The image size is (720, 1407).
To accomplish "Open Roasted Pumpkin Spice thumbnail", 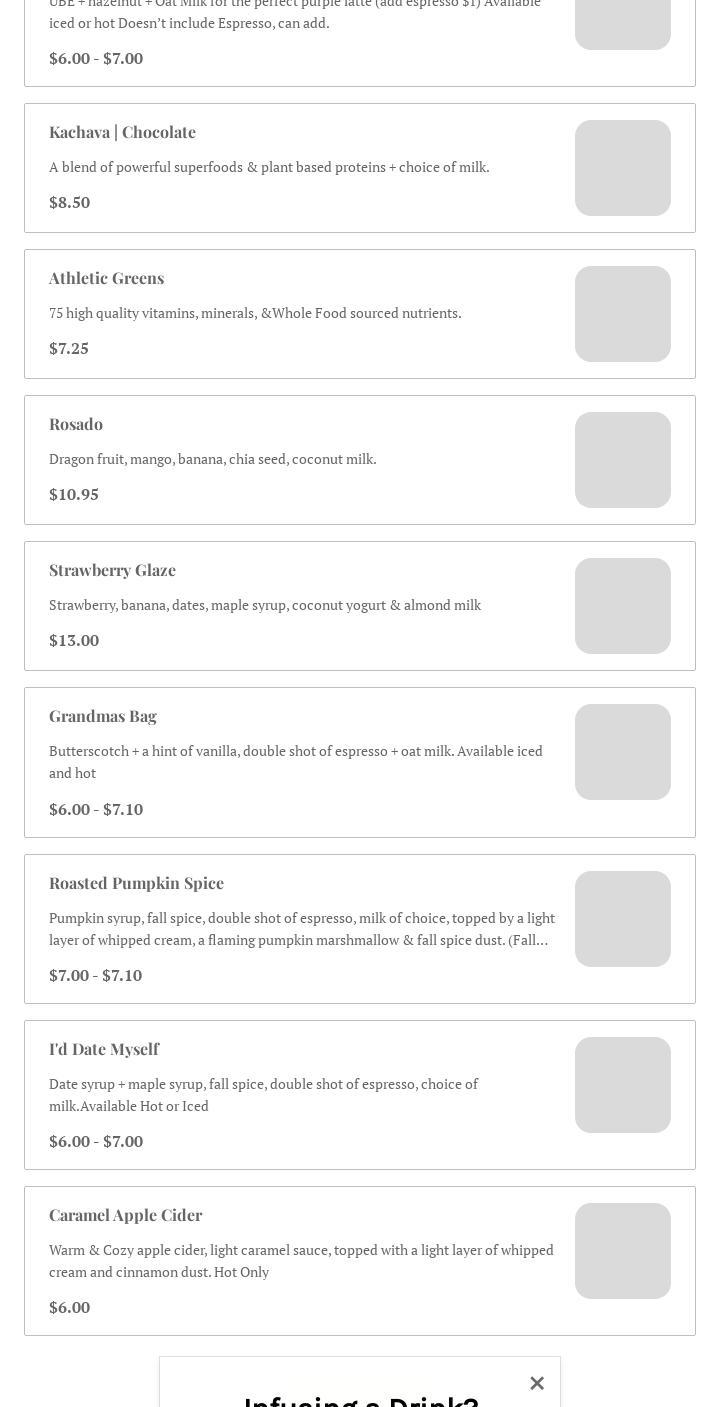I will (622, 919).
